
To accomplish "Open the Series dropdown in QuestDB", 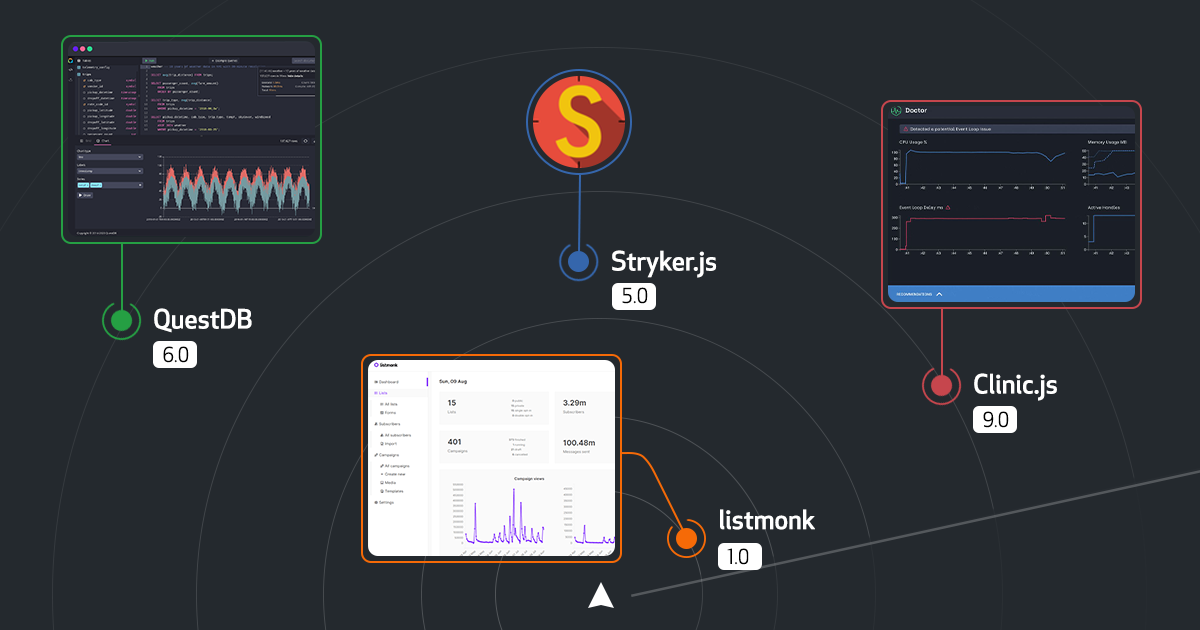I will click(110, 185).
